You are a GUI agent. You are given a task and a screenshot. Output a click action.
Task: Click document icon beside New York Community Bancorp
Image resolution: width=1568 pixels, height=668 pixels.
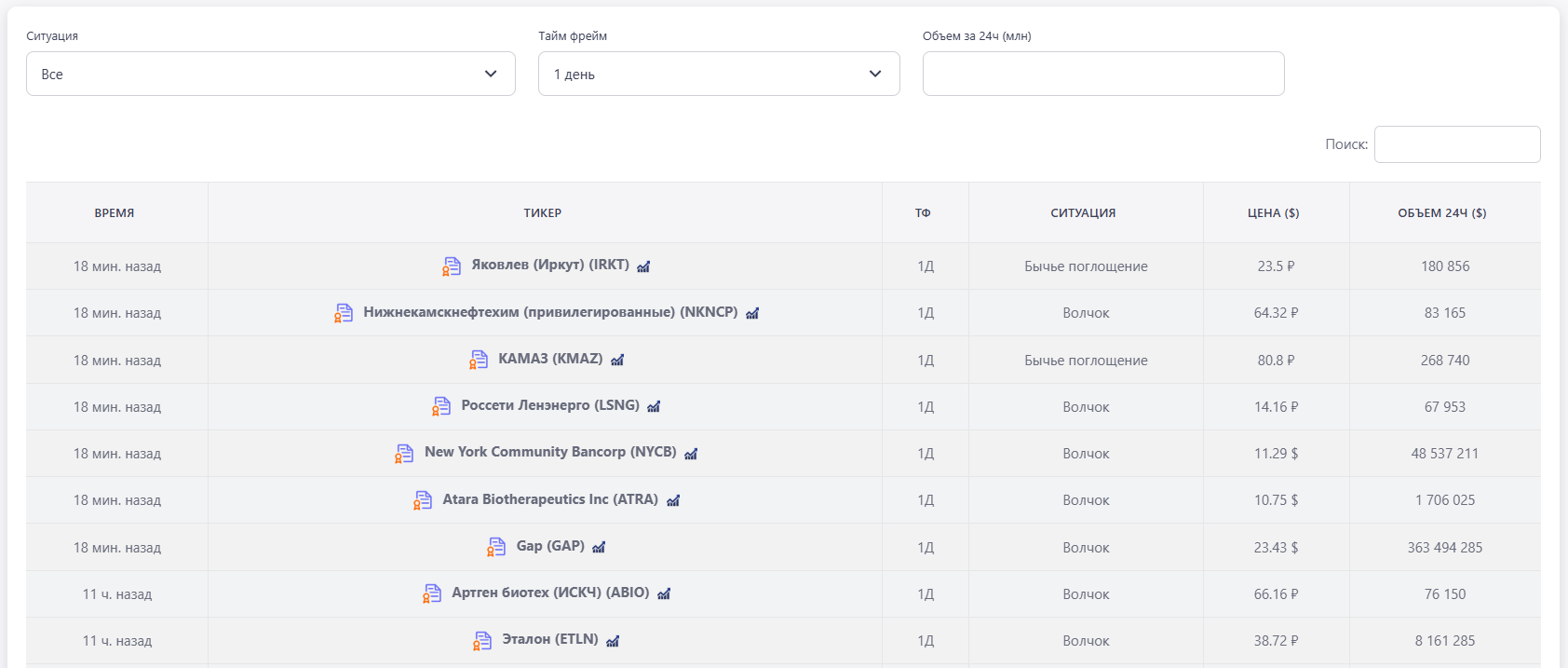pyautogui.click(x=404, y=454)
